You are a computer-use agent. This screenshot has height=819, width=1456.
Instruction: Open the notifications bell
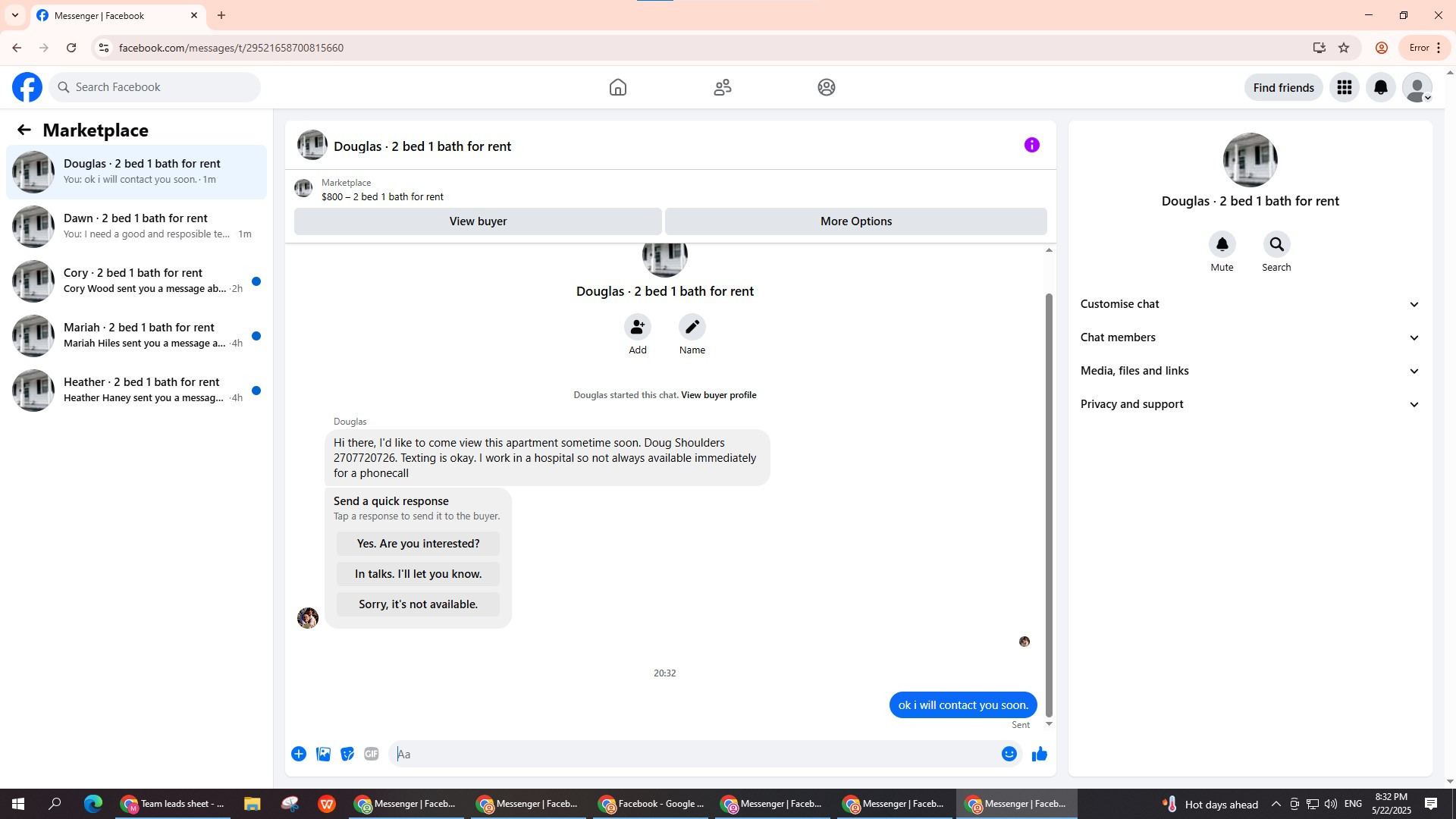pyautogui.click(x=1381, y=87)
